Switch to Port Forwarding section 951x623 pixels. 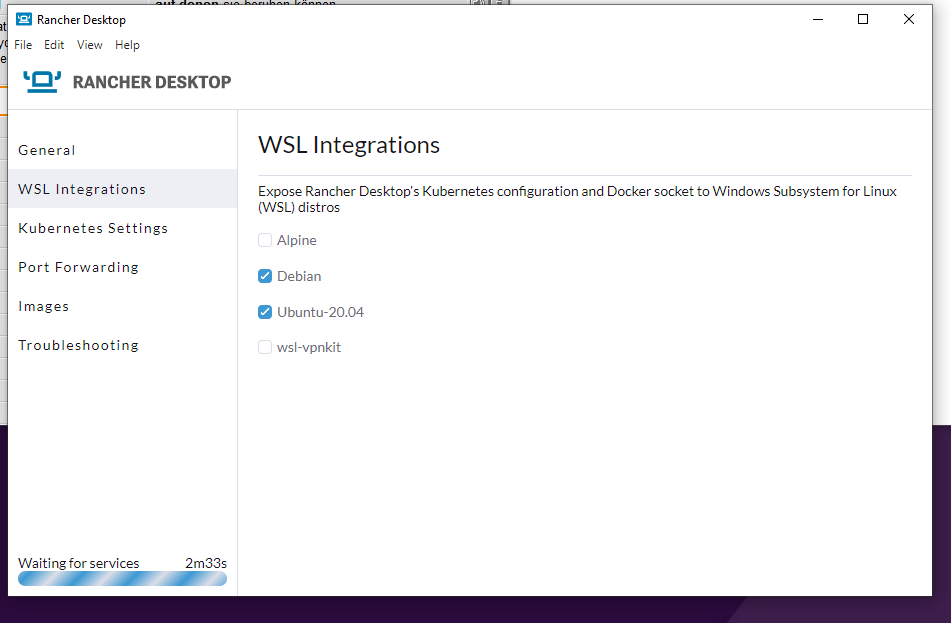click(x=78, y=267)
